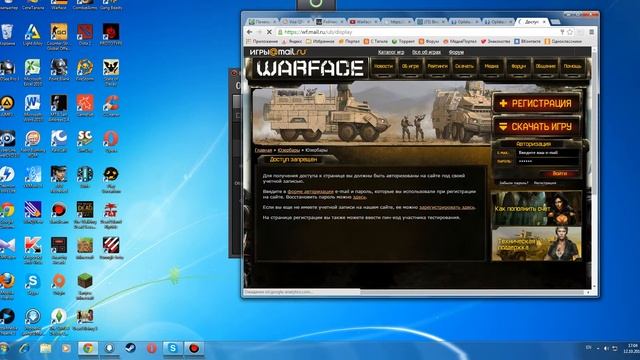The image size is (640, 360).
Task: Open the Новости menu on Warface site
Action: 383,67
